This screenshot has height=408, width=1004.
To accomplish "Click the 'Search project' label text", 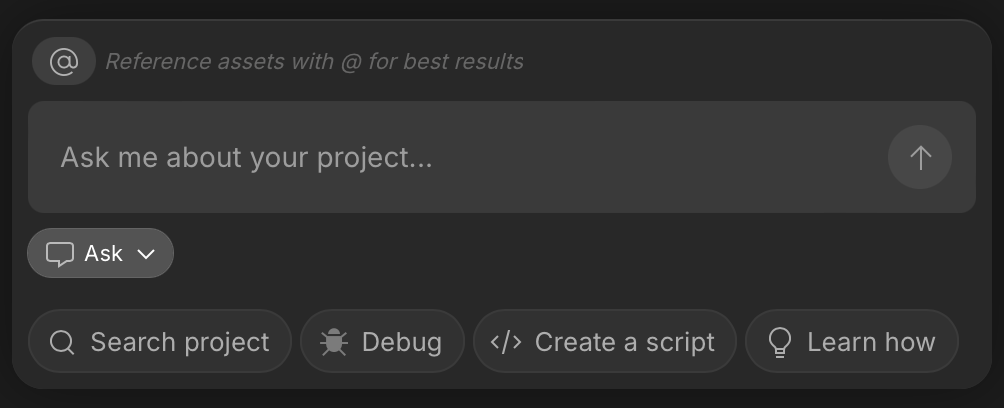I will pyautogui.click(x=180, y=343).
